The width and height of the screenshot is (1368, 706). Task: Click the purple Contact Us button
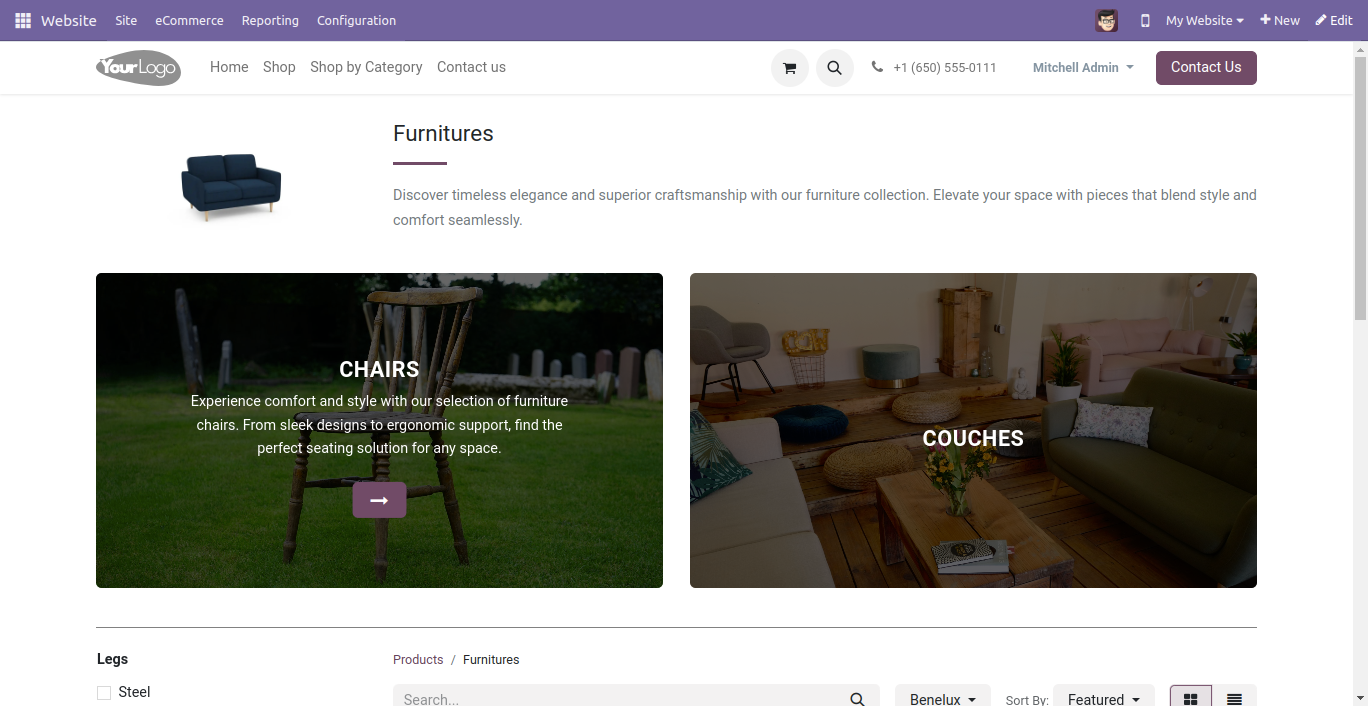pyautogui.click(x=1206, y=67)
